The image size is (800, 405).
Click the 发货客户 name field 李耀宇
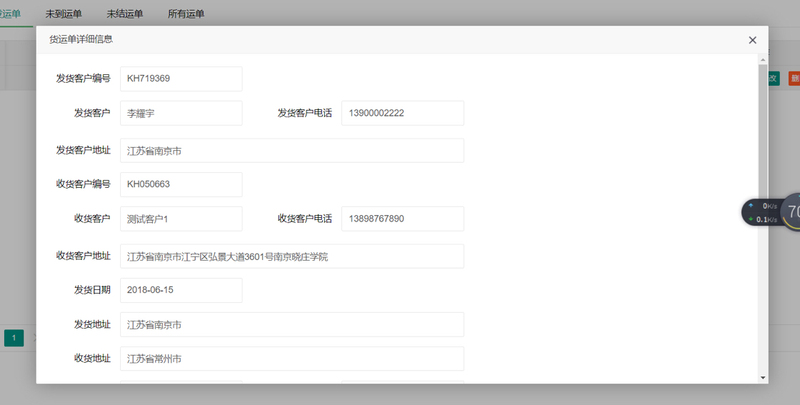pos(181,113)
